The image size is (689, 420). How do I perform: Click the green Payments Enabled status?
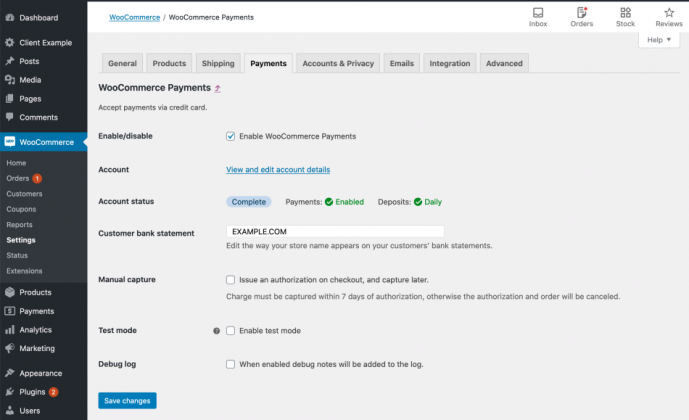click(344, 202)
